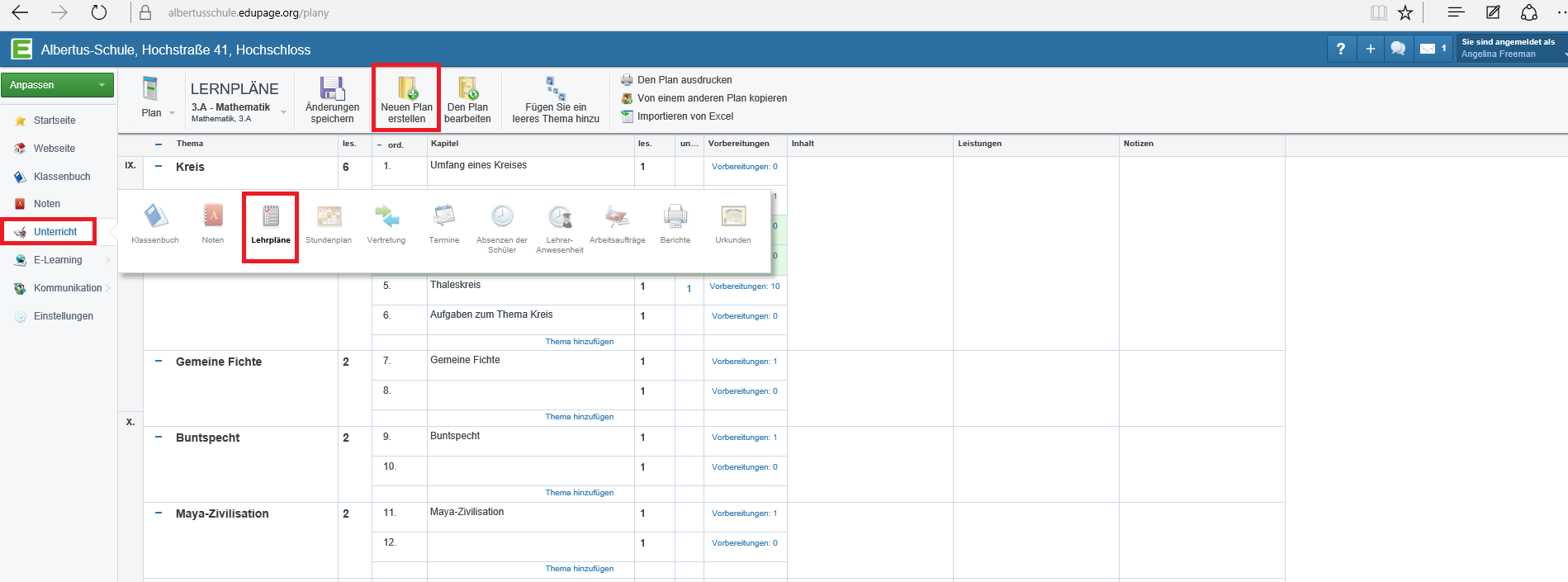1568x582 pixels.
Task: Collapse the Gemeine Fichte topic
Action: point(159,362)
